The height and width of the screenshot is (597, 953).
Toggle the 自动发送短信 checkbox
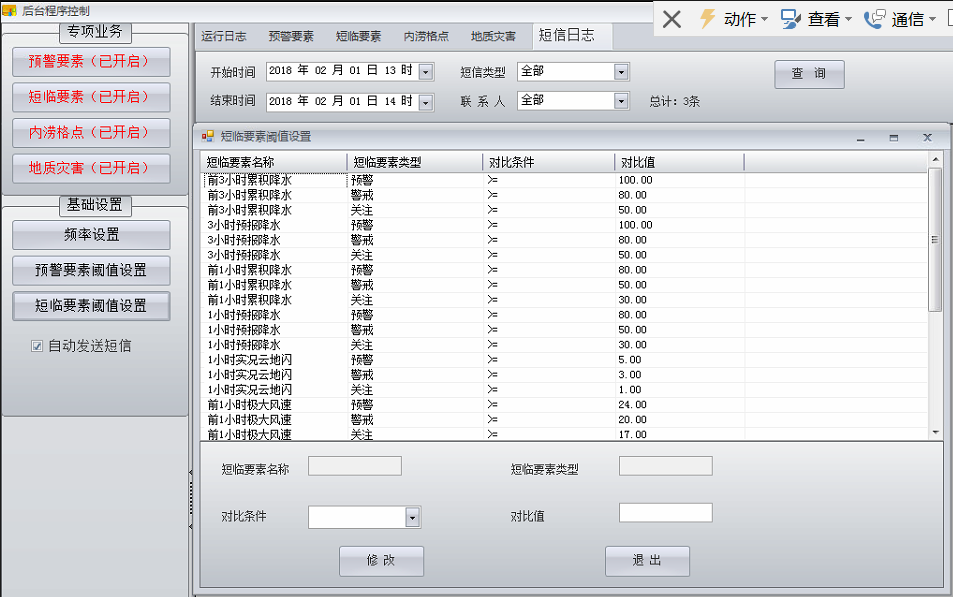tap(36, 344)
